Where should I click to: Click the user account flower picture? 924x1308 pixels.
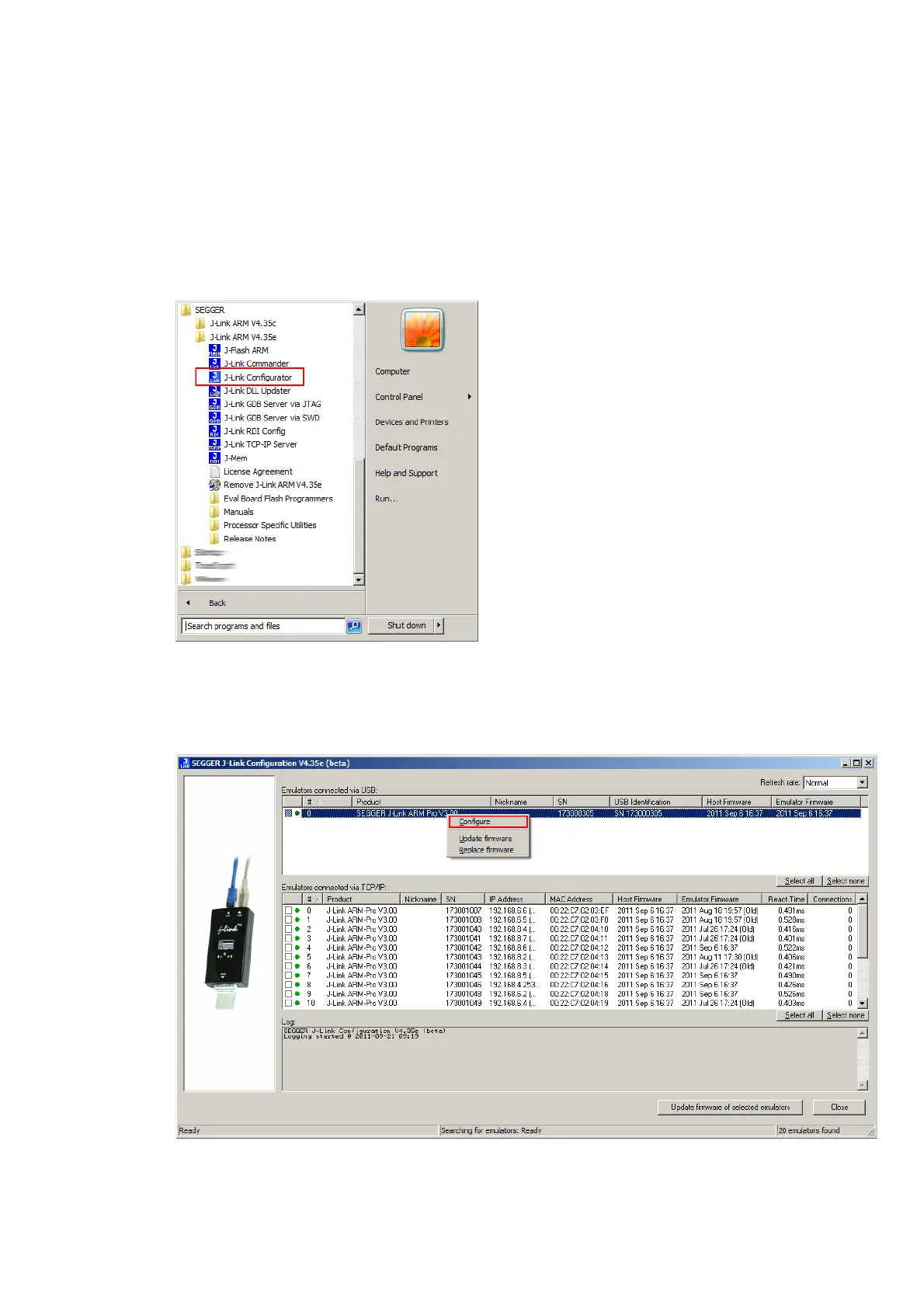[x=422, y=329]
